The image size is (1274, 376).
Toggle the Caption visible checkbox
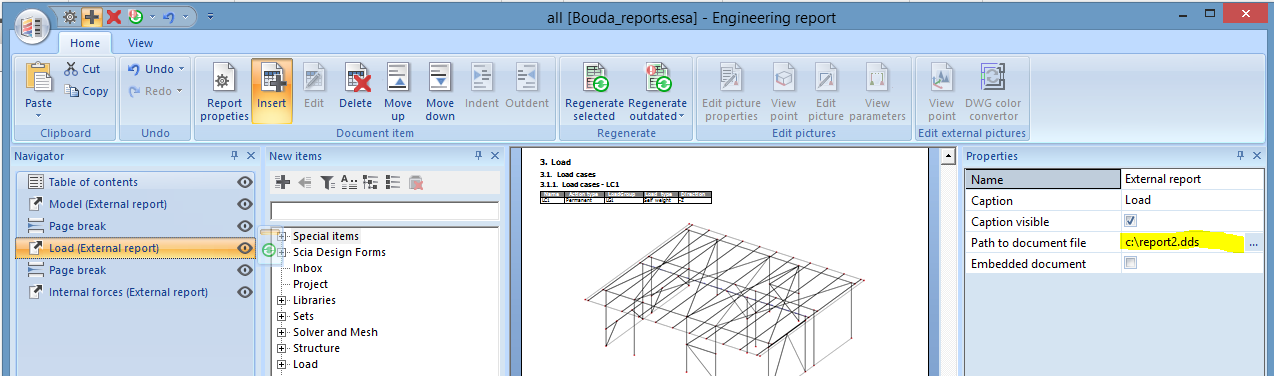tap(1130, 221)
